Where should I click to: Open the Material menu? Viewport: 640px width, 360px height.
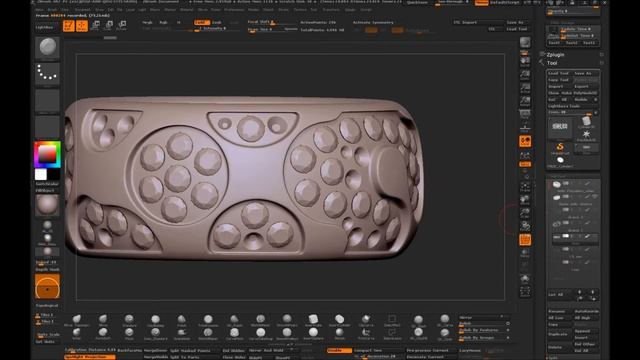pos(187,9)
